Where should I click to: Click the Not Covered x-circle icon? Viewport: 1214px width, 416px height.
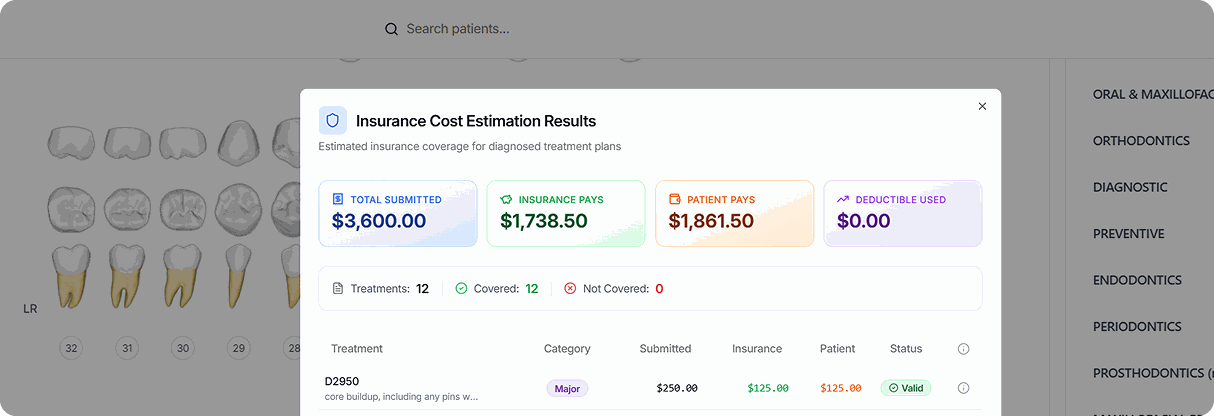[570, 288]
